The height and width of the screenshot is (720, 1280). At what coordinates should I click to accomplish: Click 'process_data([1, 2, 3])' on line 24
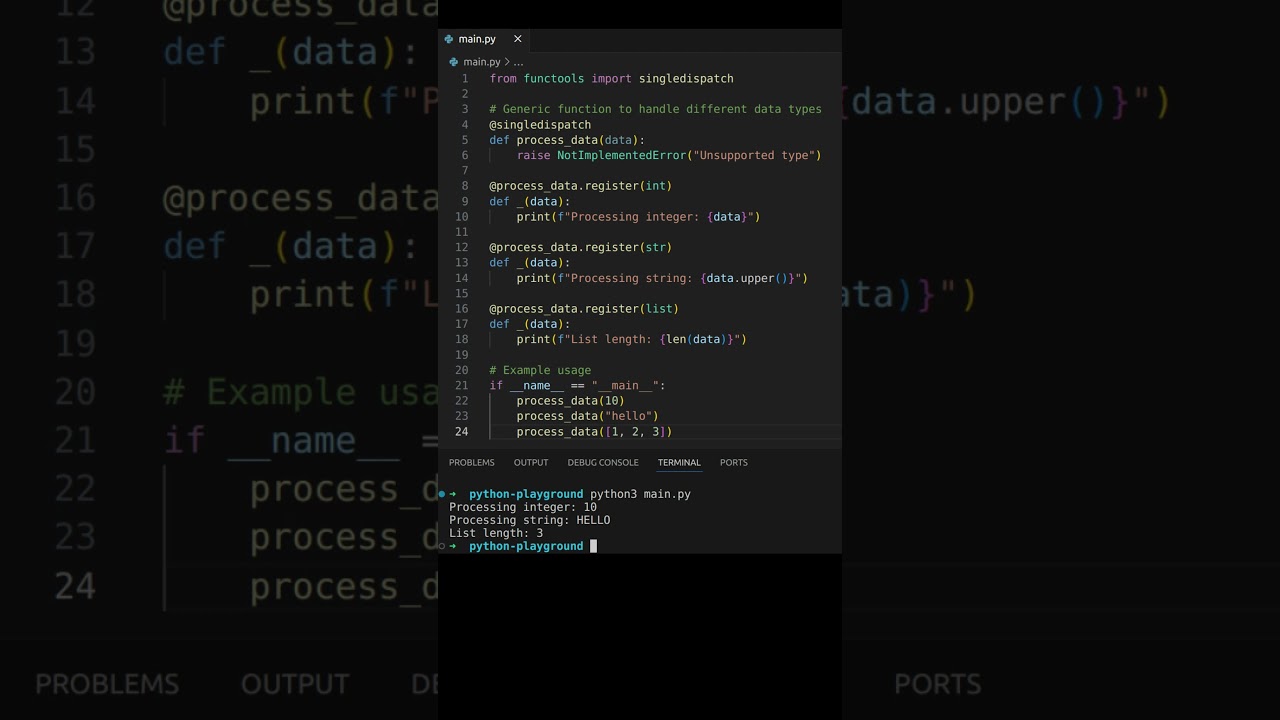click(595, 432)
